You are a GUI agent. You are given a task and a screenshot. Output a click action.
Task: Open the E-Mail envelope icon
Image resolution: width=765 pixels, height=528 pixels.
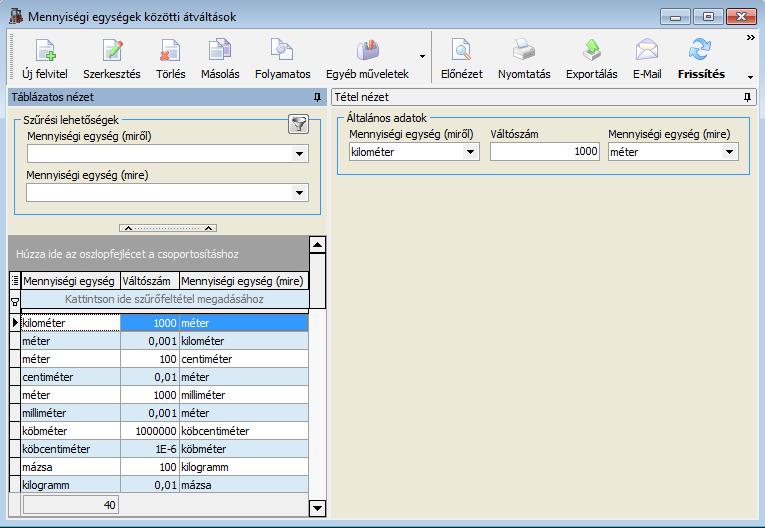[x=647, y=51]
